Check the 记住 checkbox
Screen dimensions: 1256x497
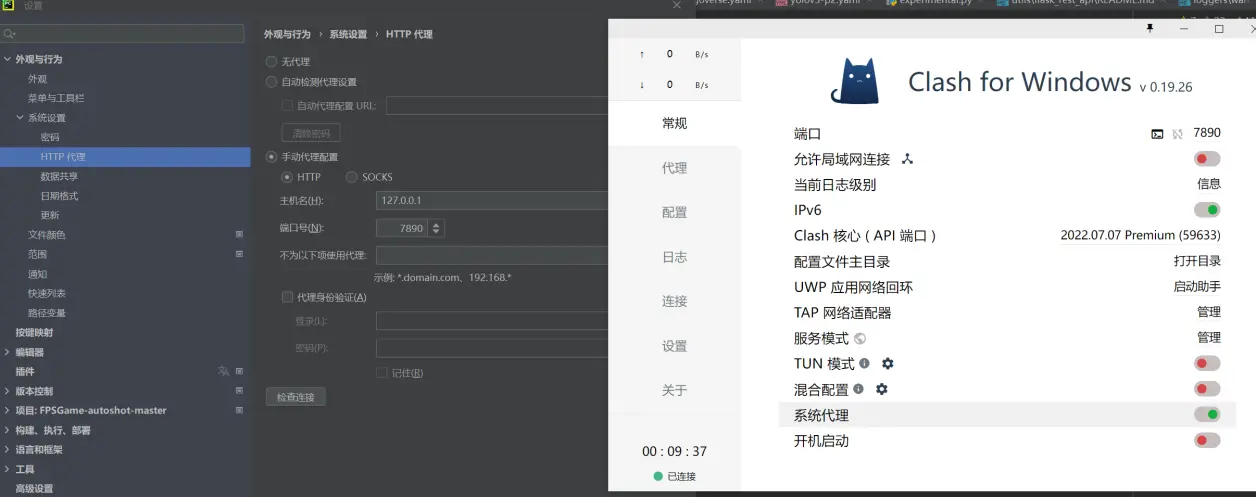[x=381, y=373]
